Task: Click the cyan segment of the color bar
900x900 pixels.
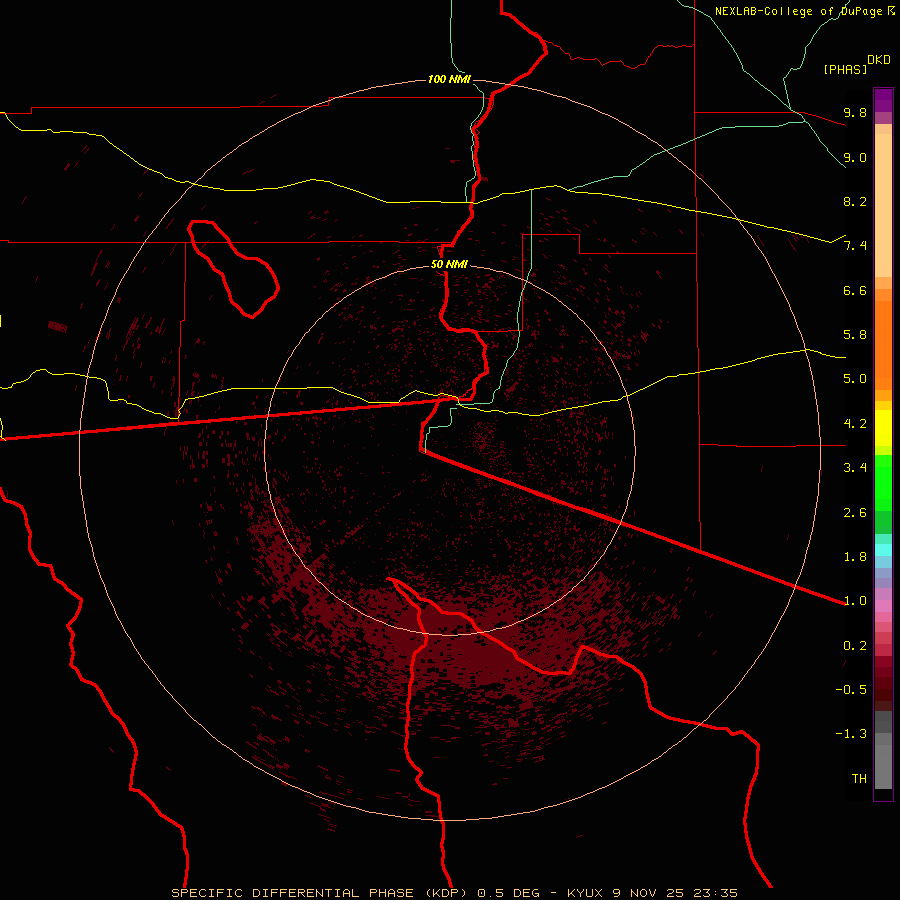Action: (x=883, y=550)
